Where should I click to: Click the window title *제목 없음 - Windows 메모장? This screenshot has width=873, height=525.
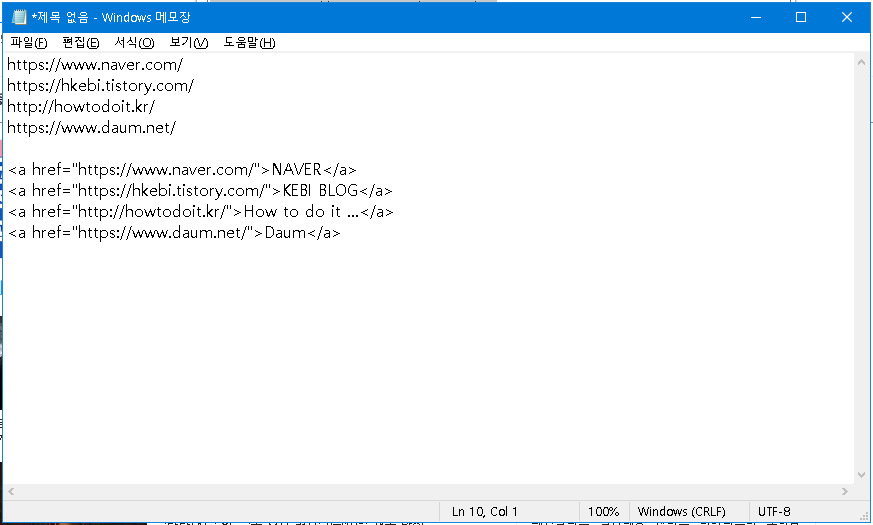coord(111,17)
